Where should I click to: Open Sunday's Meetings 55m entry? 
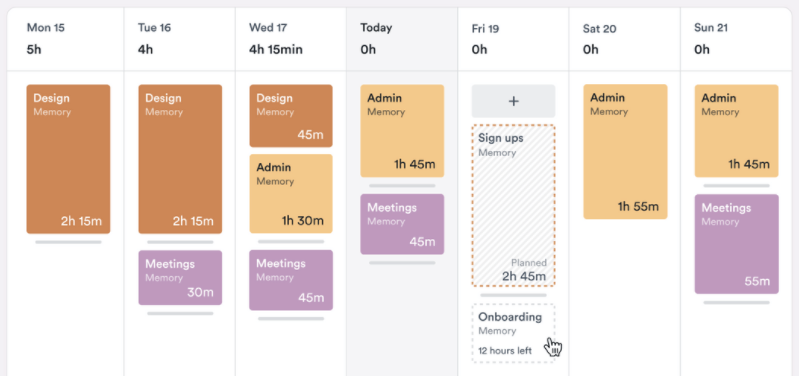(736, 244)
